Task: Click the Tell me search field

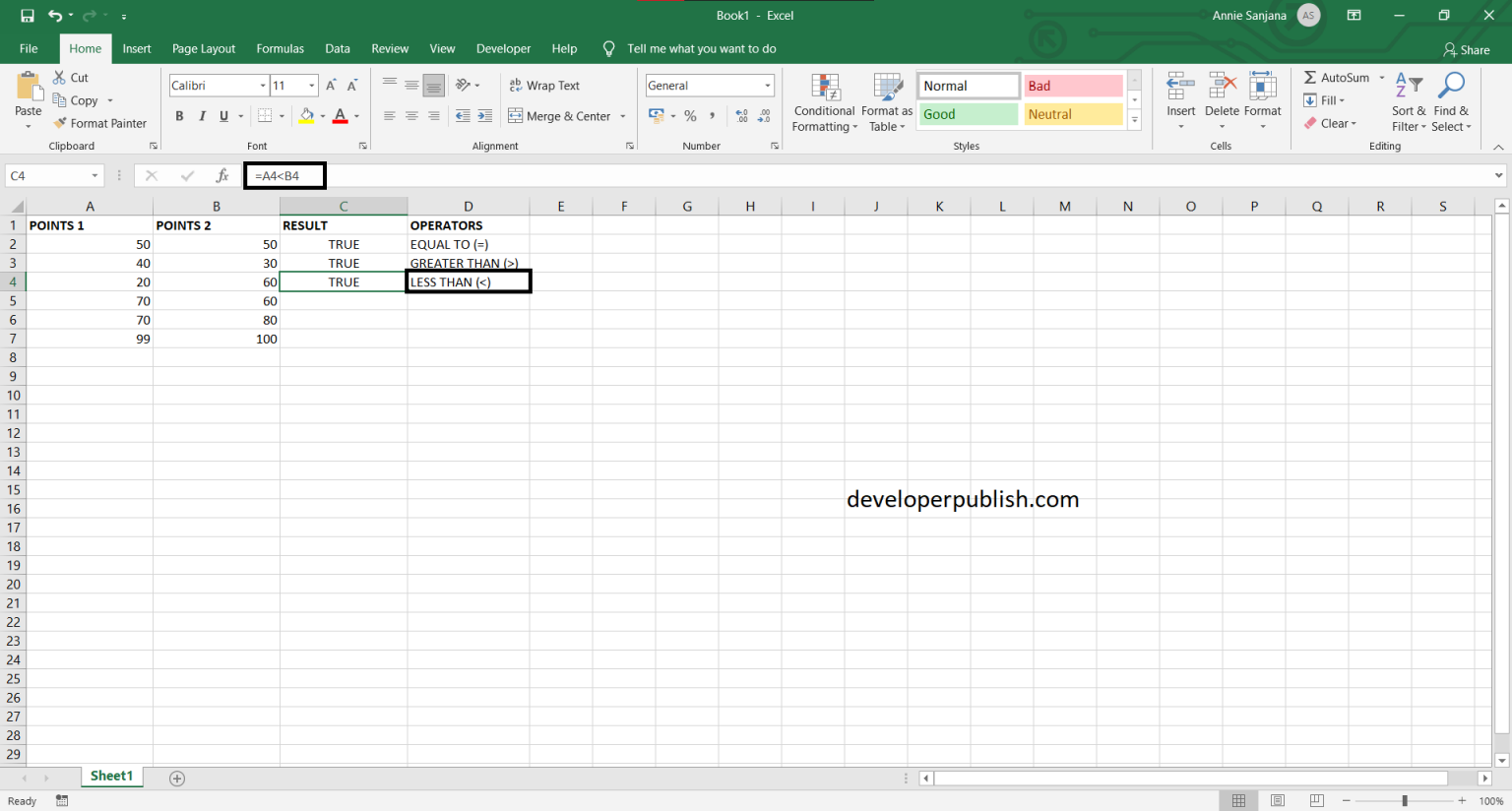Action: pyautogui.click(x=702, y=48)
